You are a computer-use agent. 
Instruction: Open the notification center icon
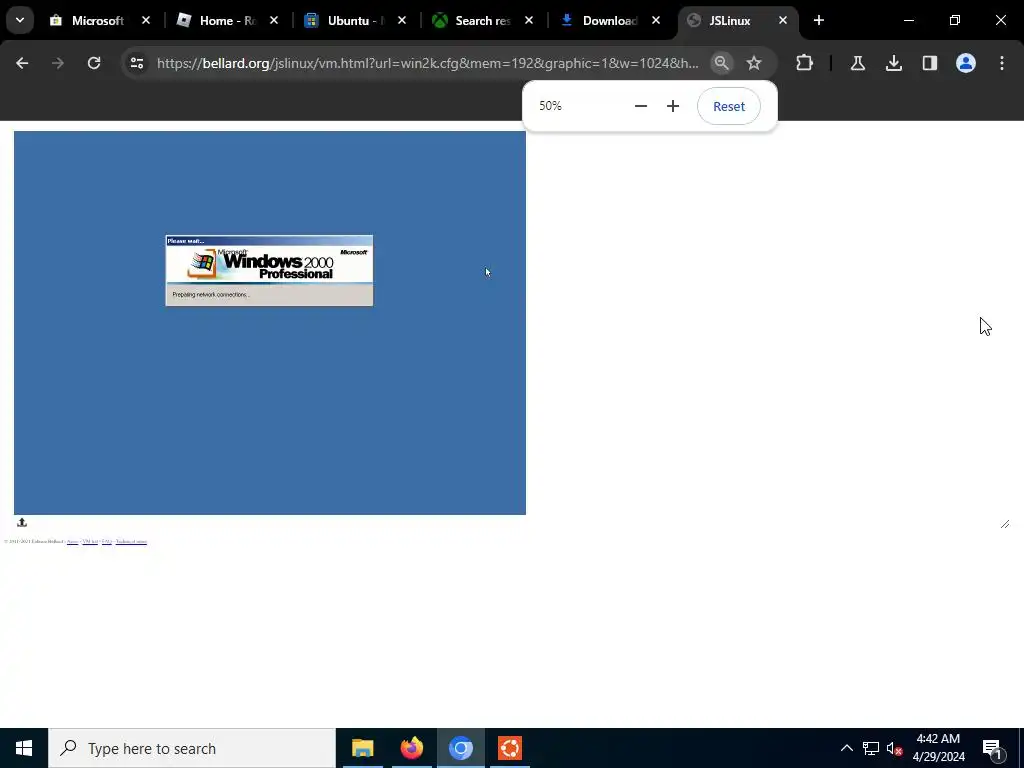click(x=992, y=748)
